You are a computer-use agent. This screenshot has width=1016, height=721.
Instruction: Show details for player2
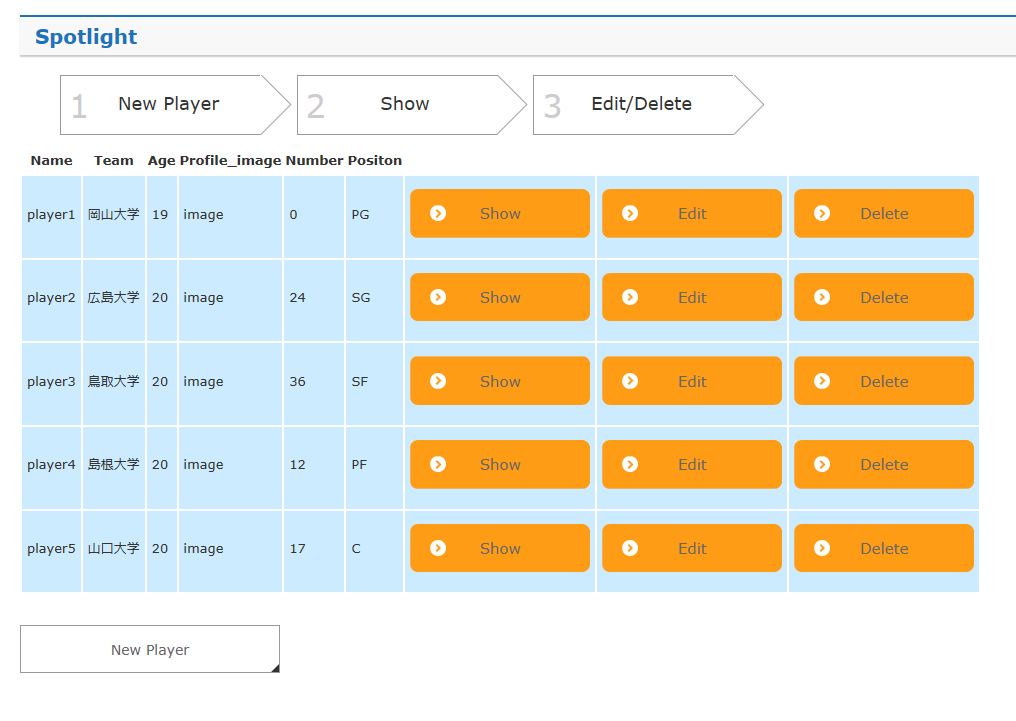[x=500, y=297]
